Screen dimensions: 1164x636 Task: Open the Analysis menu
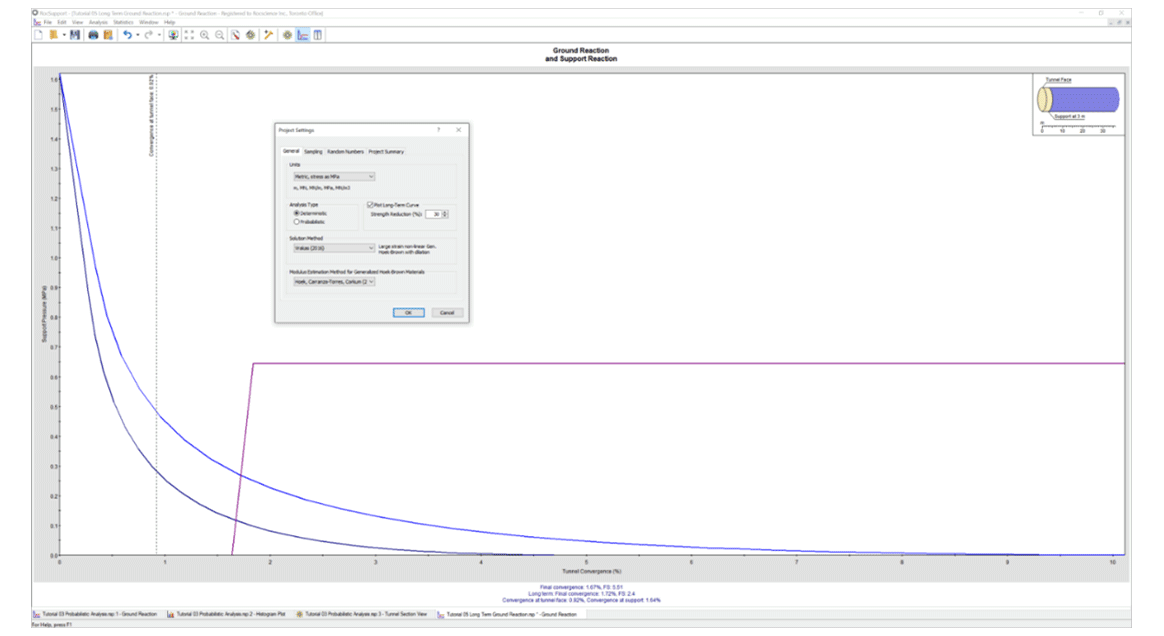98,22
